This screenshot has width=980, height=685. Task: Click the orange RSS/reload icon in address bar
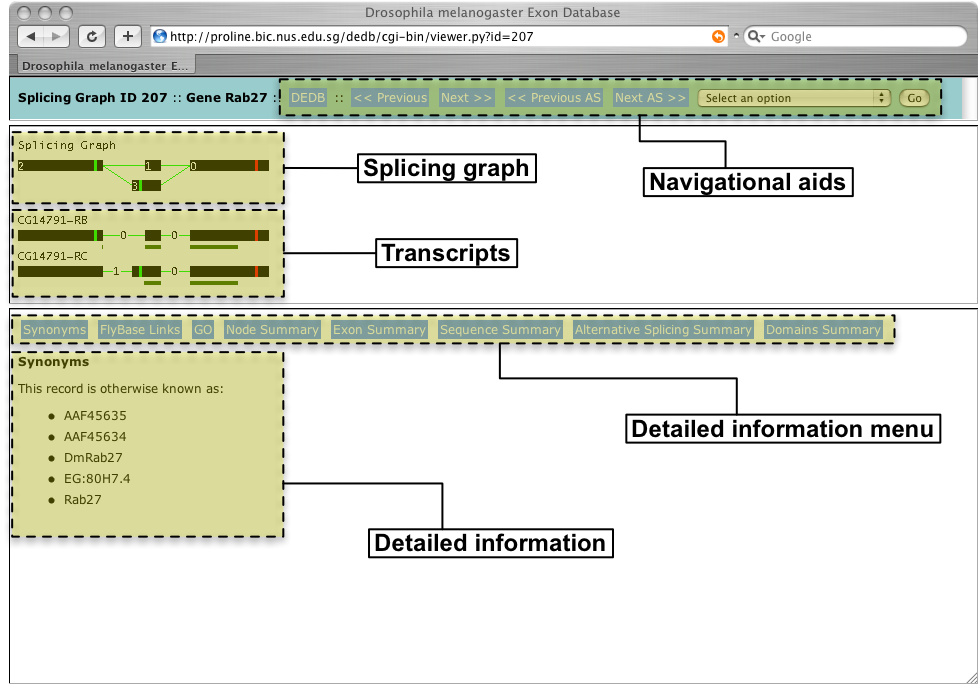pyautogui.click(x=719, y=36)
